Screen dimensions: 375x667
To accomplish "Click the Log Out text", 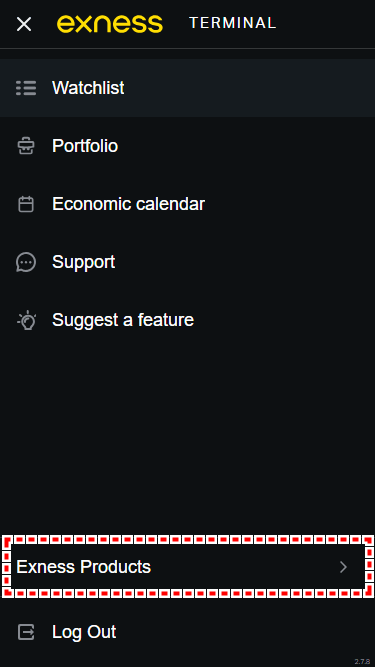I will tap(84, 632).
